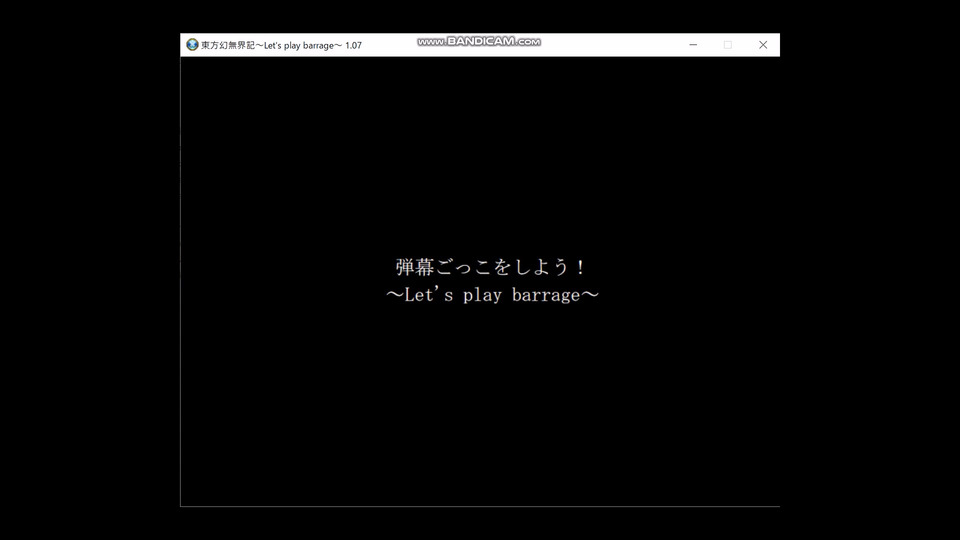Click the text '弾幕ごっこをしよう！'

pos(492,267)
